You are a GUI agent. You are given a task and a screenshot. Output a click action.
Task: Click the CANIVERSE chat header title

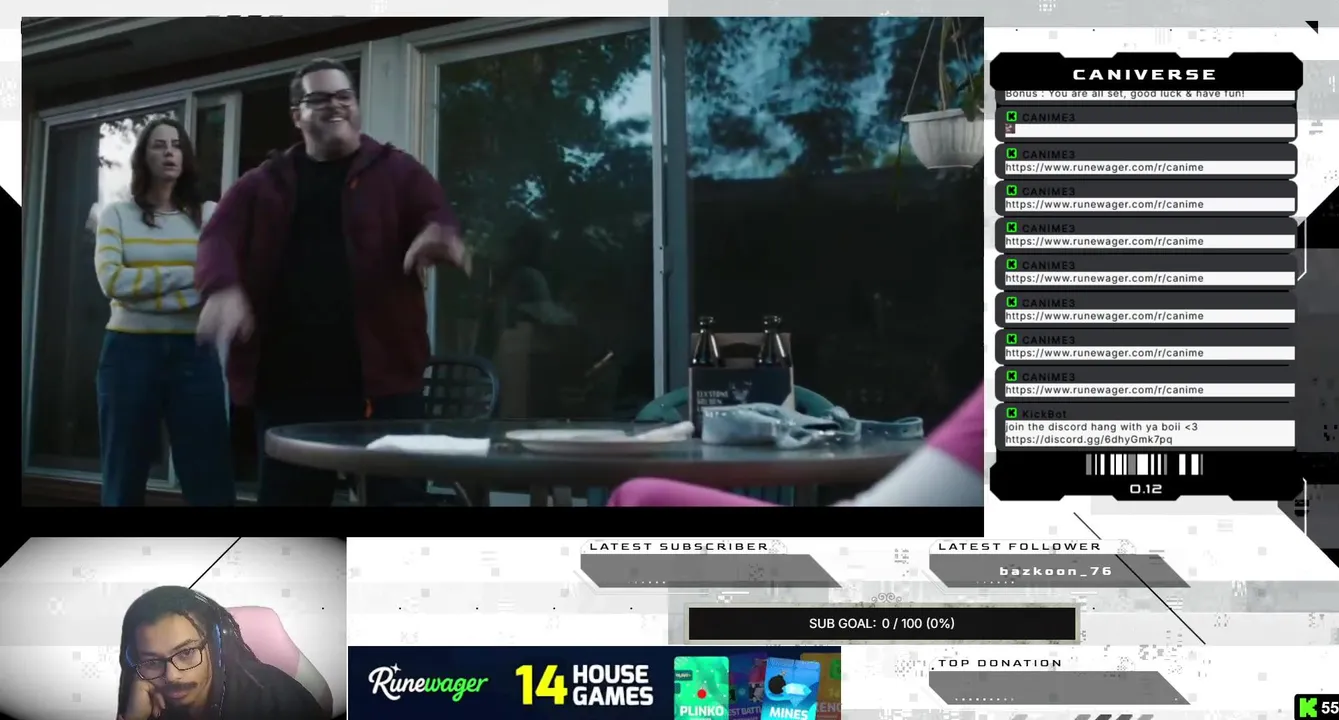(x=1144, y=74)
